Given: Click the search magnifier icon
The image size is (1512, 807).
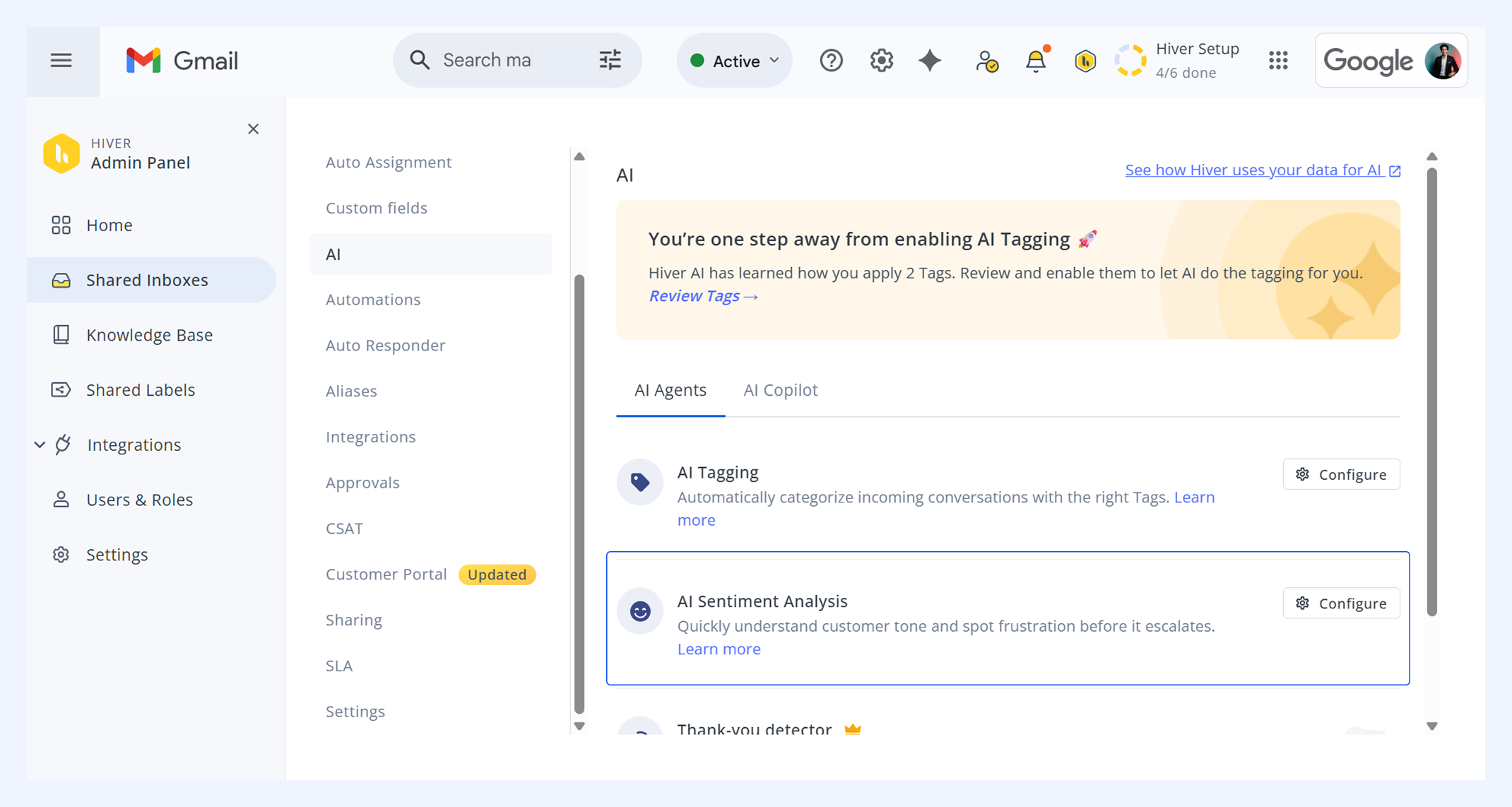Looking at the screenshot, I should (420, 60).
